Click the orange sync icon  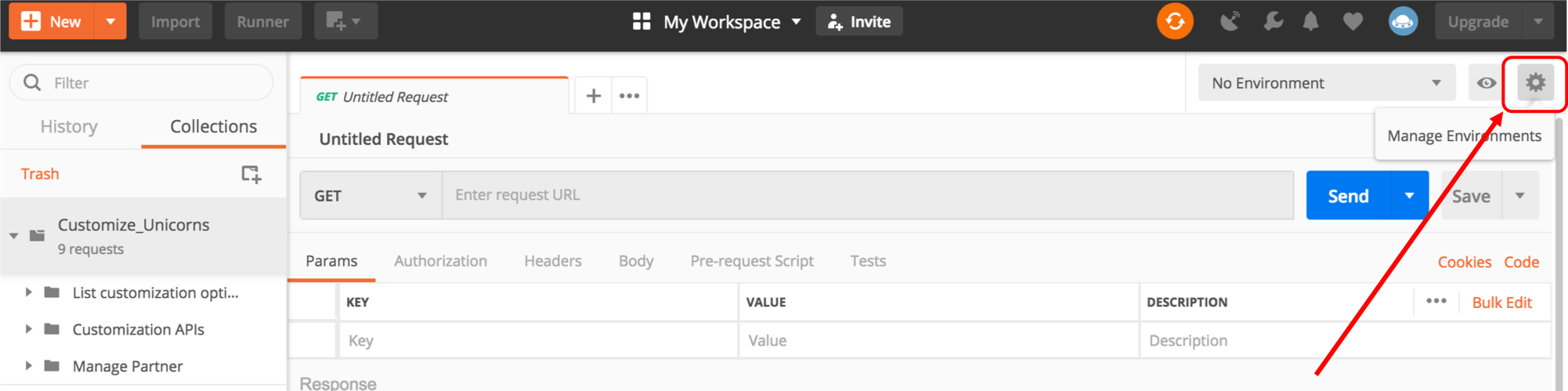1175,21
